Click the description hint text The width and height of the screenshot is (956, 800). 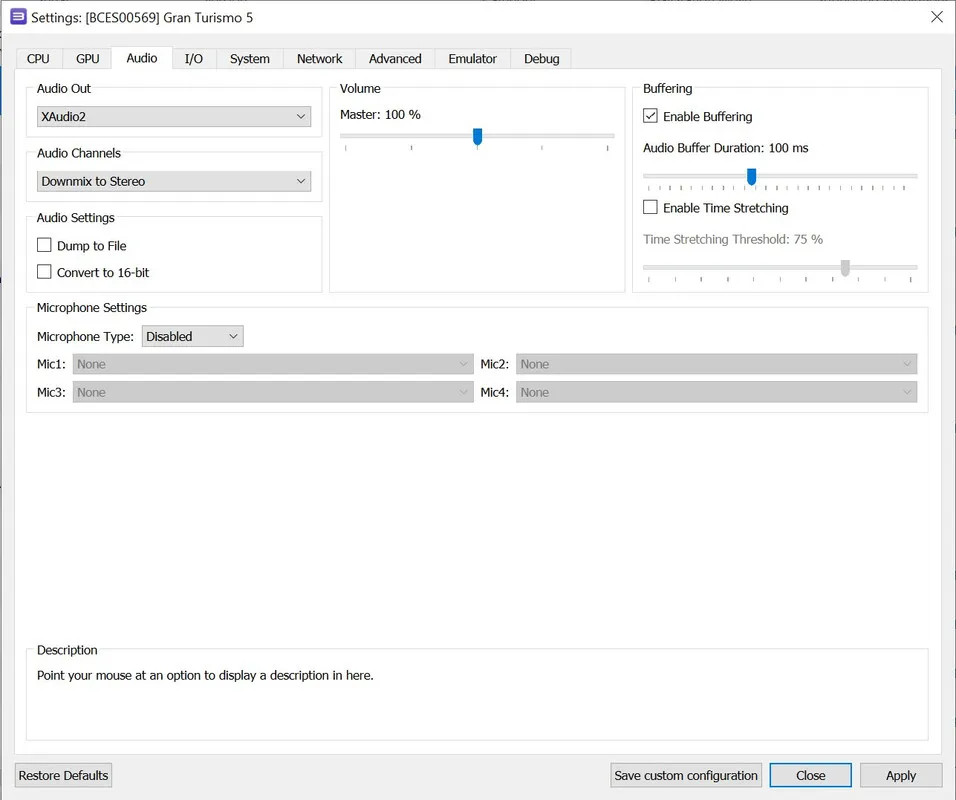click(x=205, y=676)
